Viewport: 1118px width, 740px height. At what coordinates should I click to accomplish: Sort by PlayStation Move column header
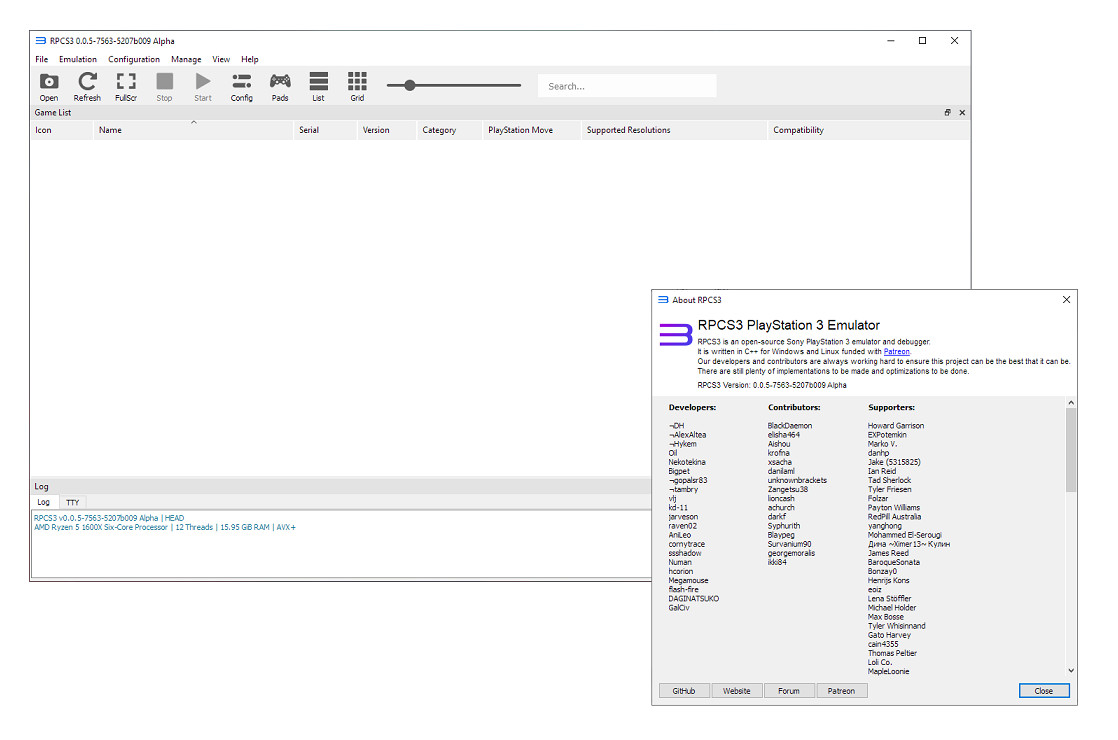532,130
